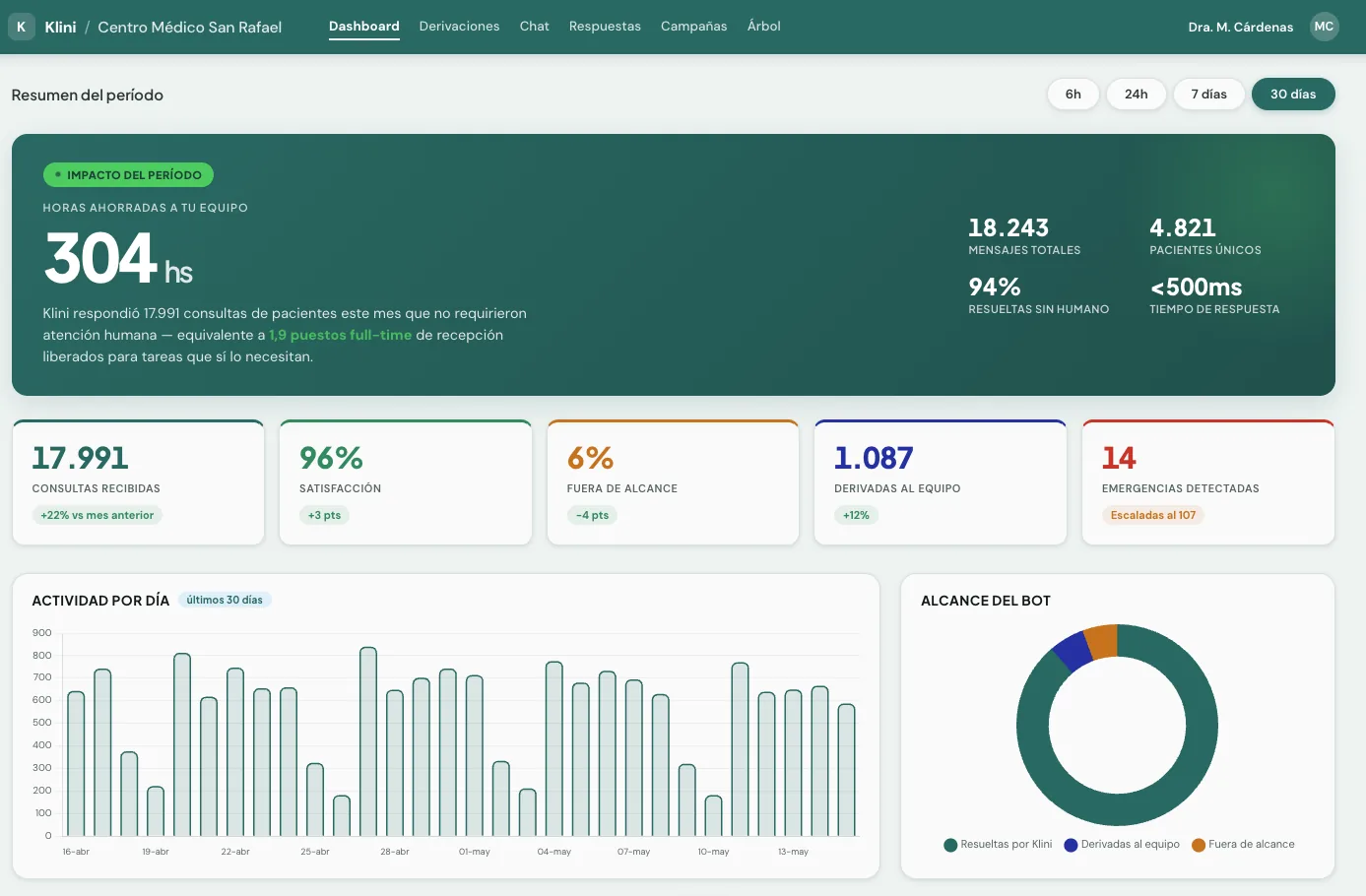Click the 01-may axis label

tap(474, 852)
